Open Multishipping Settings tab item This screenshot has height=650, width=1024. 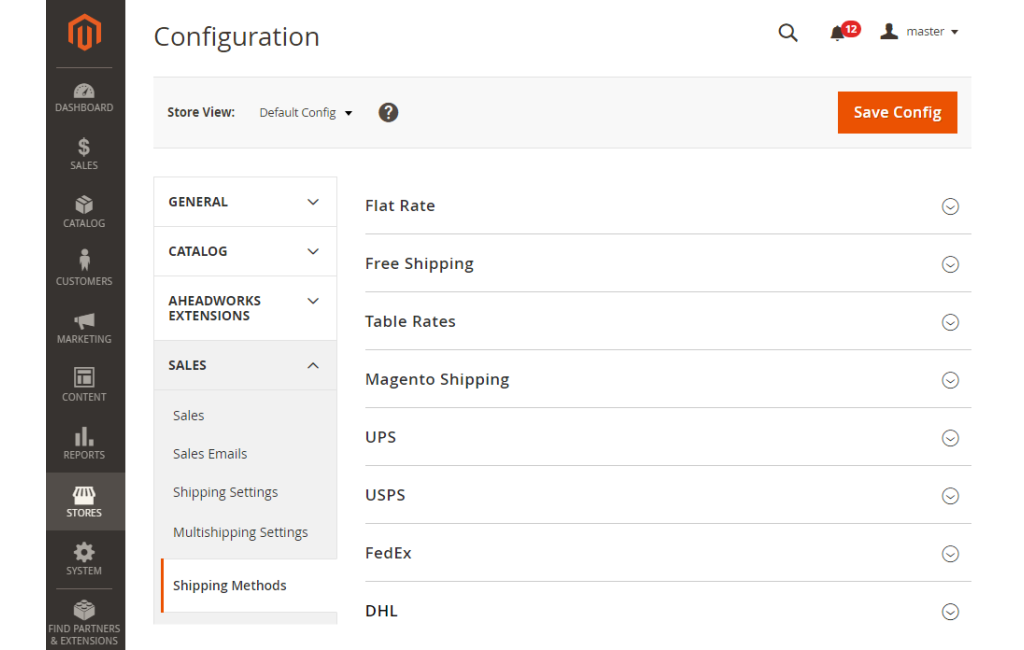[x=240, y=532]
